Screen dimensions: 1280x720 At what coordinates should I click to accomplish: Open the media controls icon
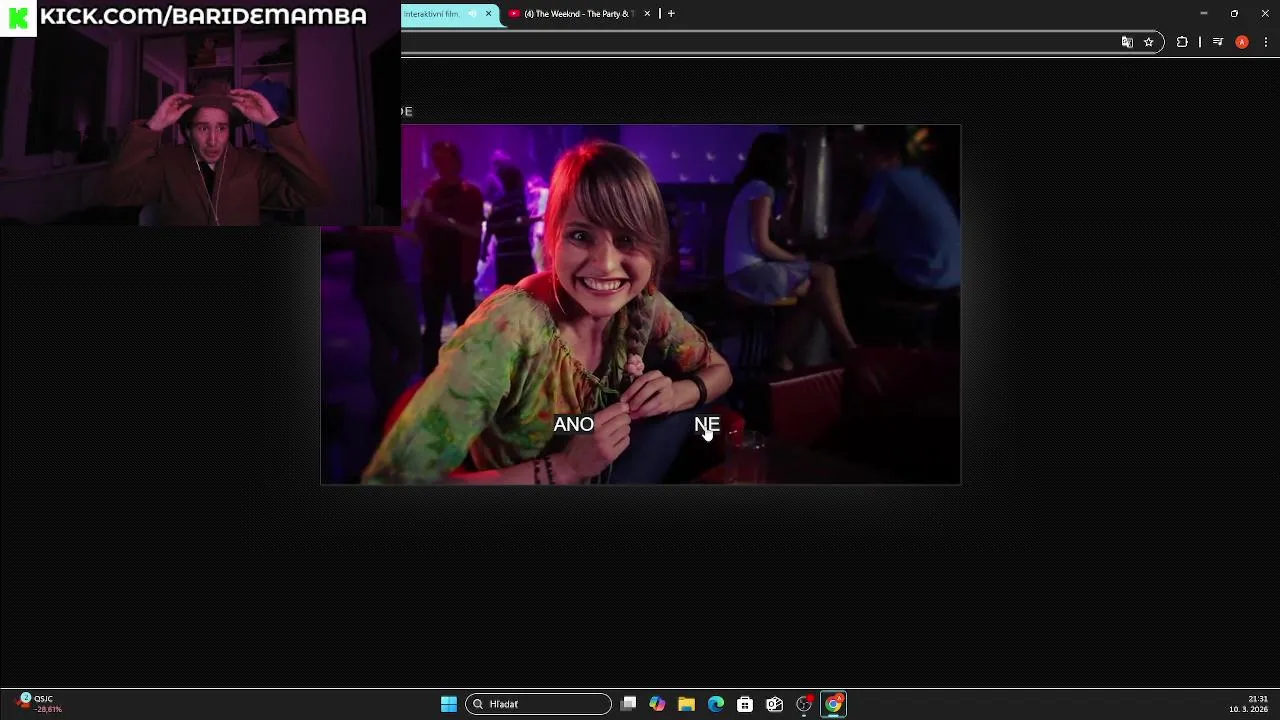[x=1218, y=42]
